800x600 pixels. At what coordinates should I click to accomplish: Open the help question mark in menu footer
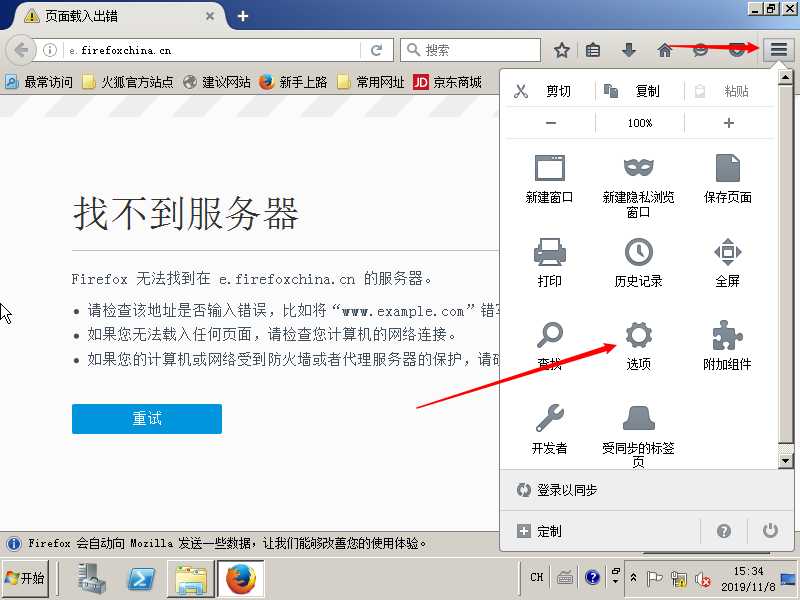click(723, 531)
